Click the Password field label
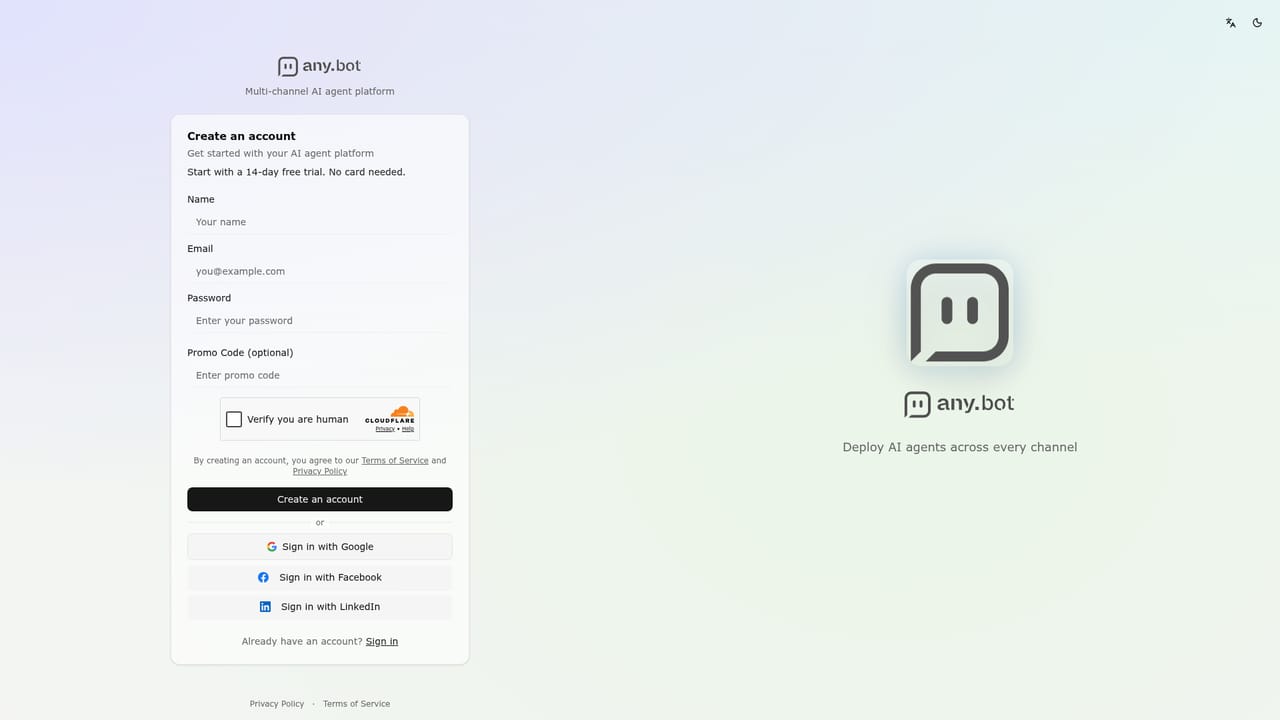The width and height of the screenshot is (1280, 720). point(209,298)
